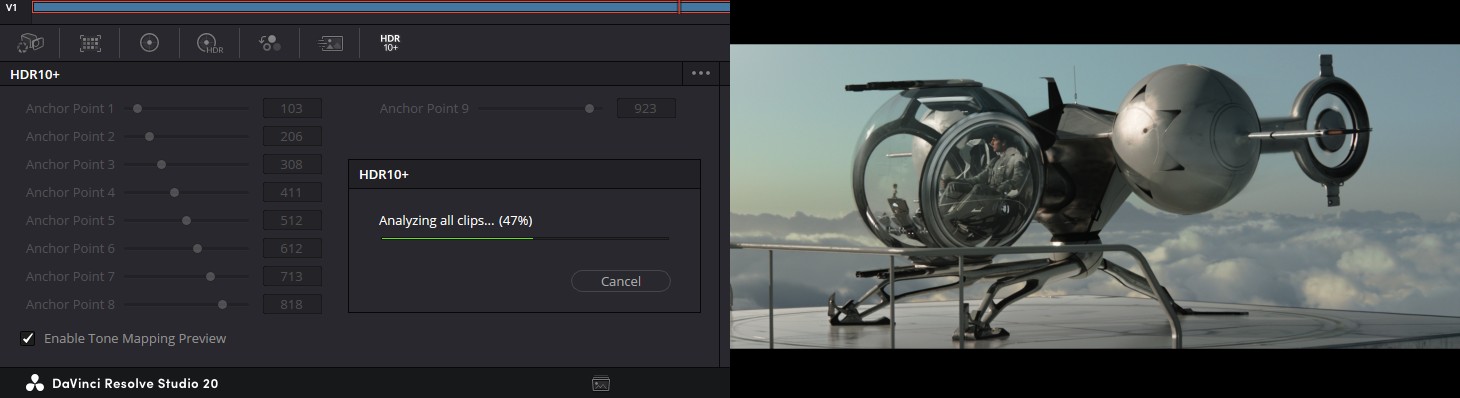Click Anchor Point 9 value field 923
Screen dimensions: 1460x398
click(x=646, y=108)
